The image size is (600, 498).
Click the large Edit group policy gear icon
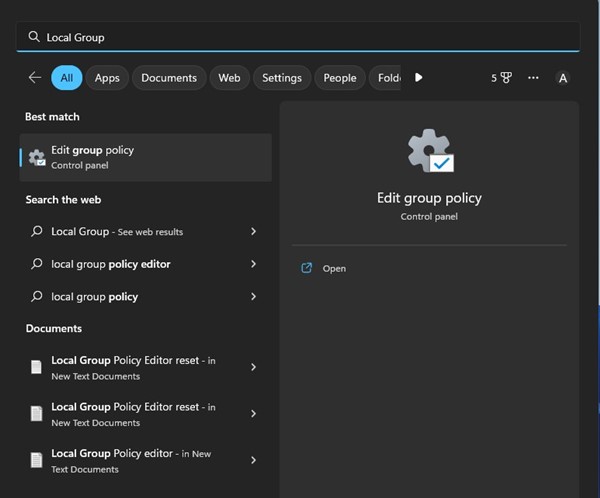coord(429,151)
